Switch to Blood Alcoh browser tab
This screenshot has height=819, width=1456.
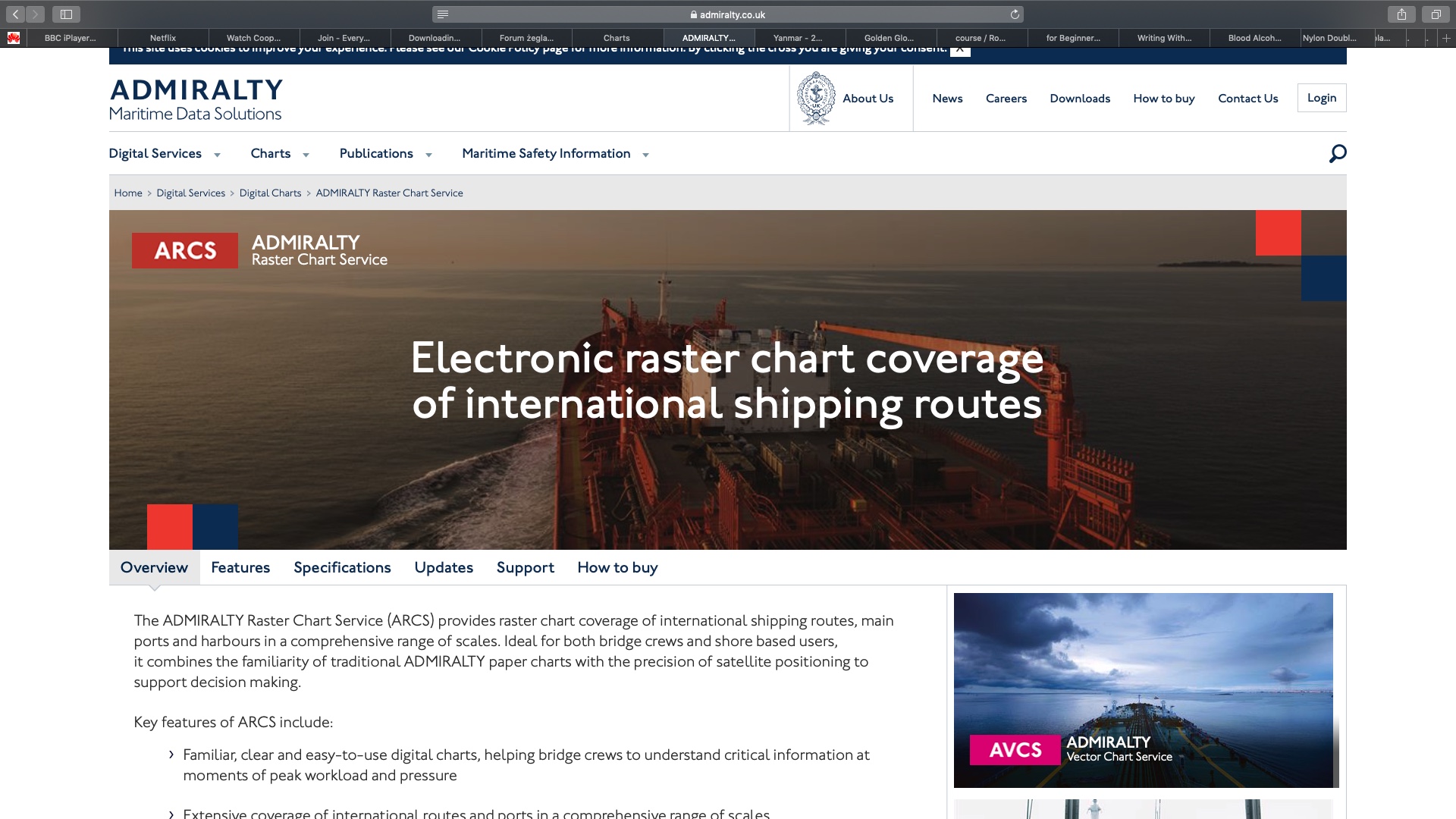pyautogui.click(x=1255, y=38)
